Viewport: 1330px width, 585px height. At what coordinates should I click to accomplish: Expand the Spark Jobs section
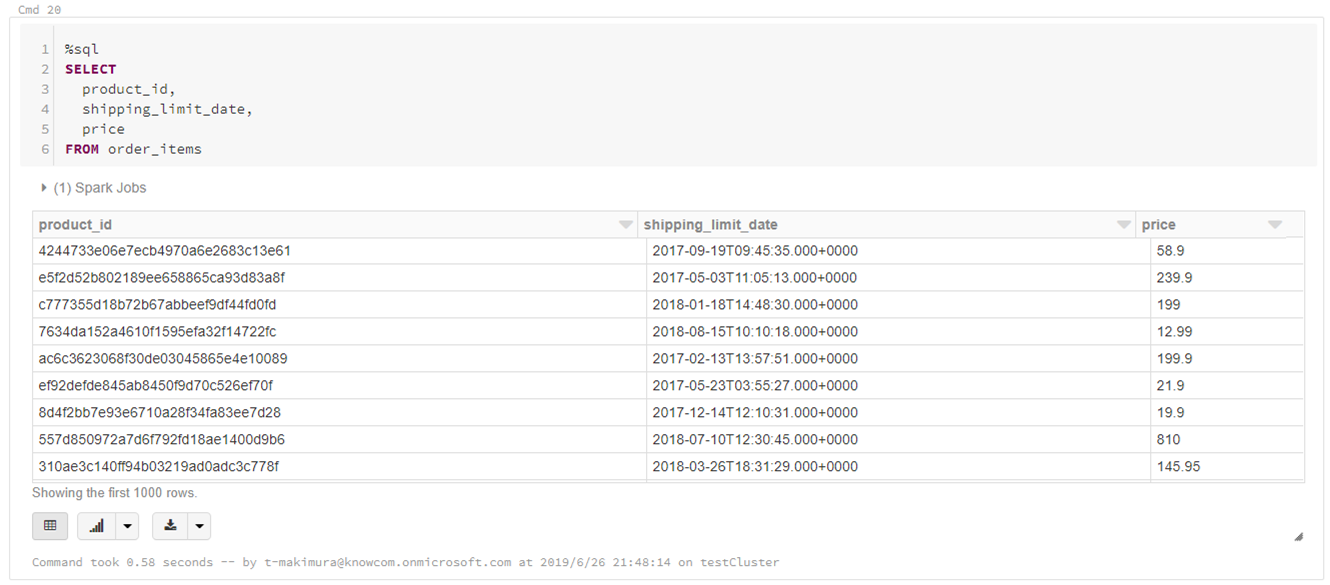click(x=44, y=188)
